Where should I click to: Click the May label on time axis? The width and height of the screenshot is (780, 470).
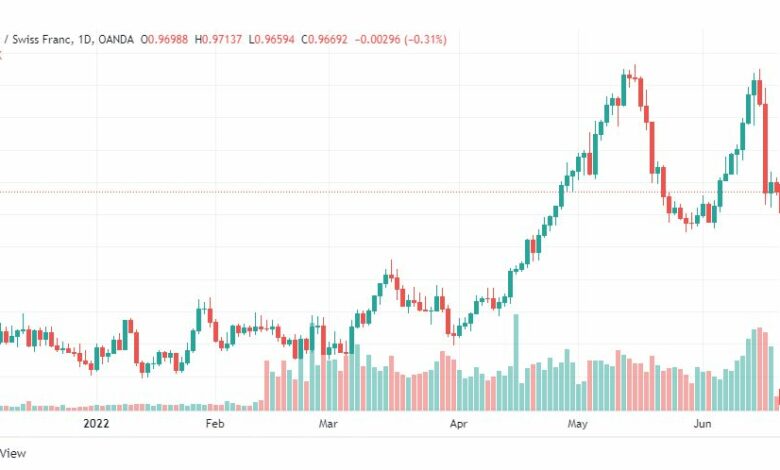(x=578, y=424)
